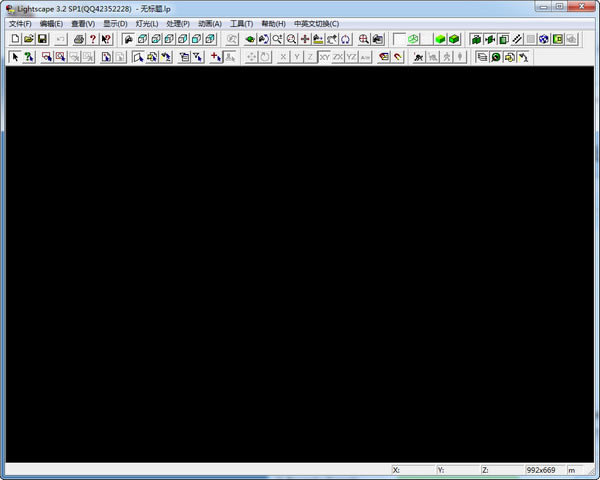This screenshot has width=600, height=480.
Task: Expand the 显示(D) menu
Action: (x=115, y=23)
